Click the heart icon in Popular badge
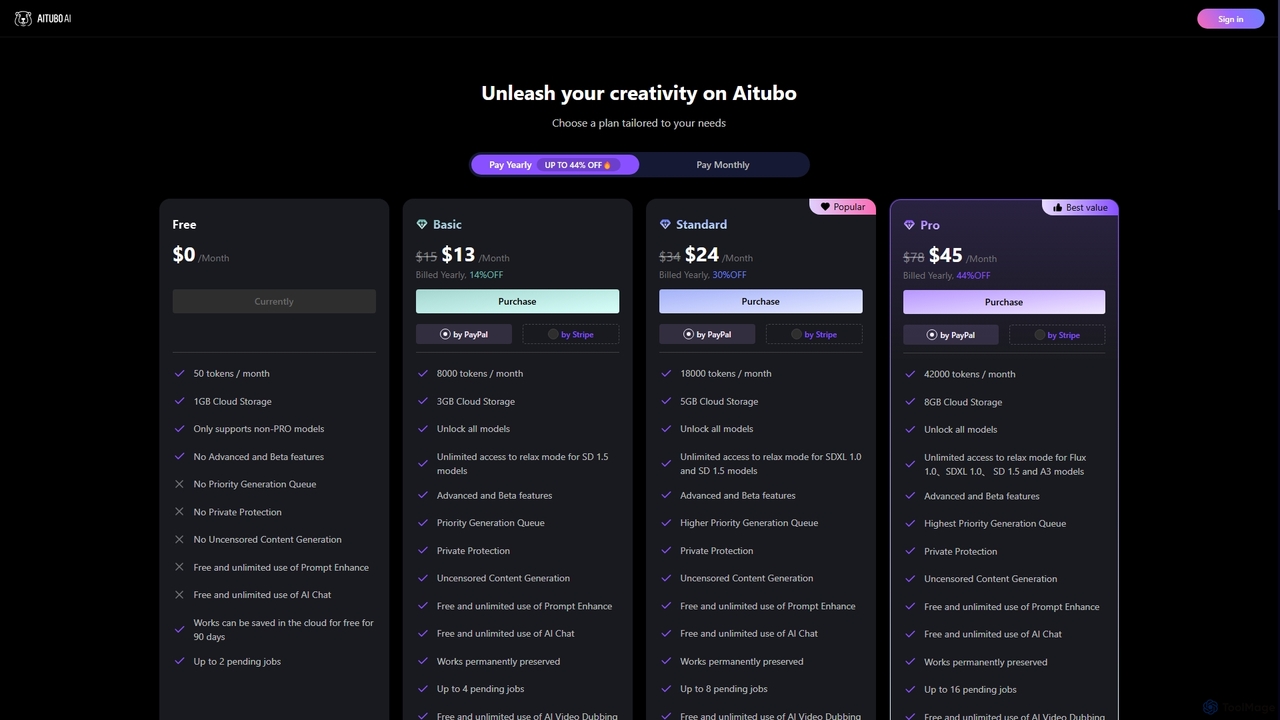1280x720 pixels. click(x=825, y=207)
